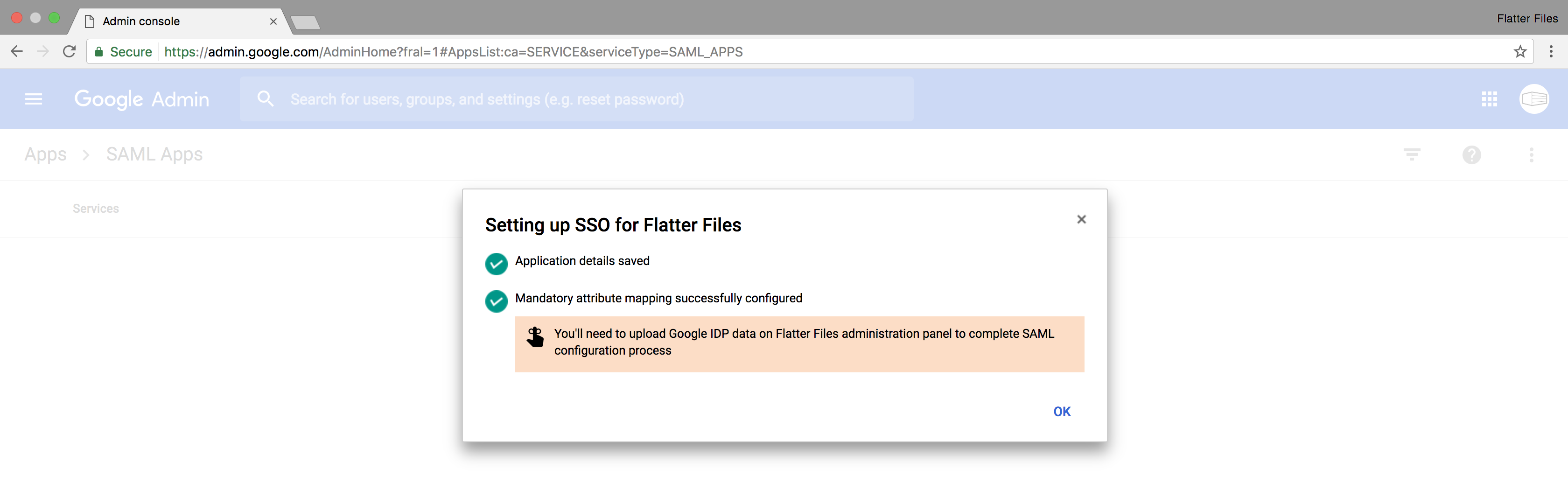The height and width of the screenshot is (503, 1568).
Task: Open Chrome's three-dot menu
Action: [x=1550, y=52]
